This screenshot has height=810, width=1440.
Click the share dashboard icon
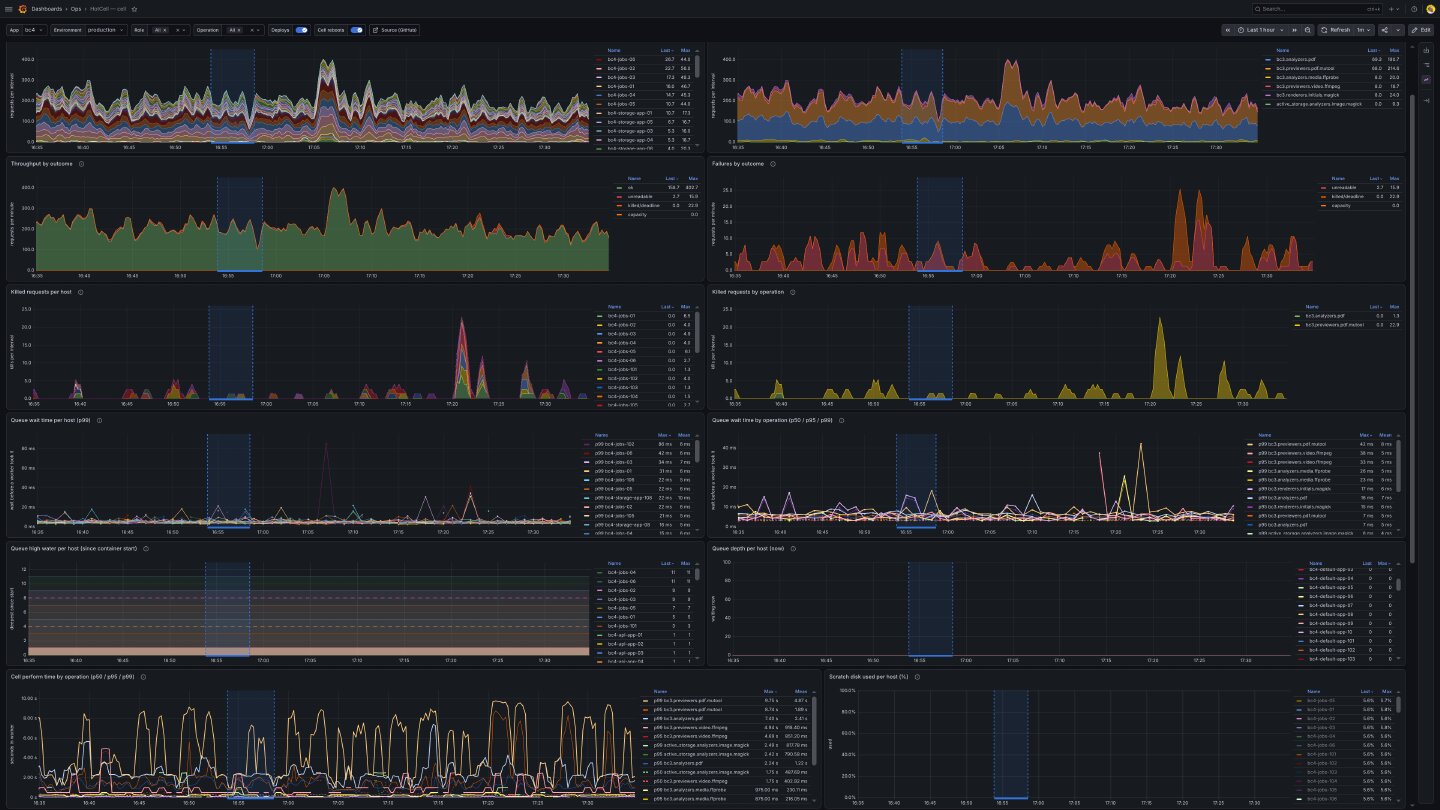1385,30
